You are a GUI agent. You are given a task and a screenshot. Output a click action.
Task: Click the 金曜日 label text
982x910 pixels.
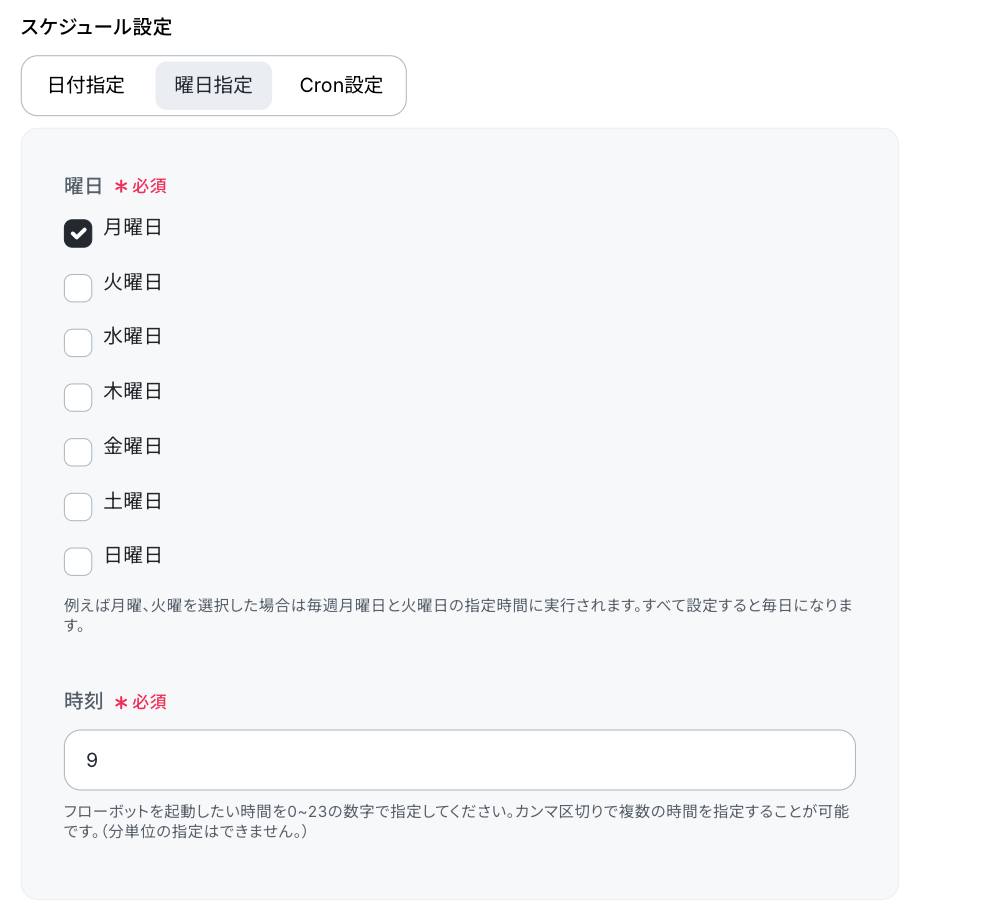[x=133, y=446]
